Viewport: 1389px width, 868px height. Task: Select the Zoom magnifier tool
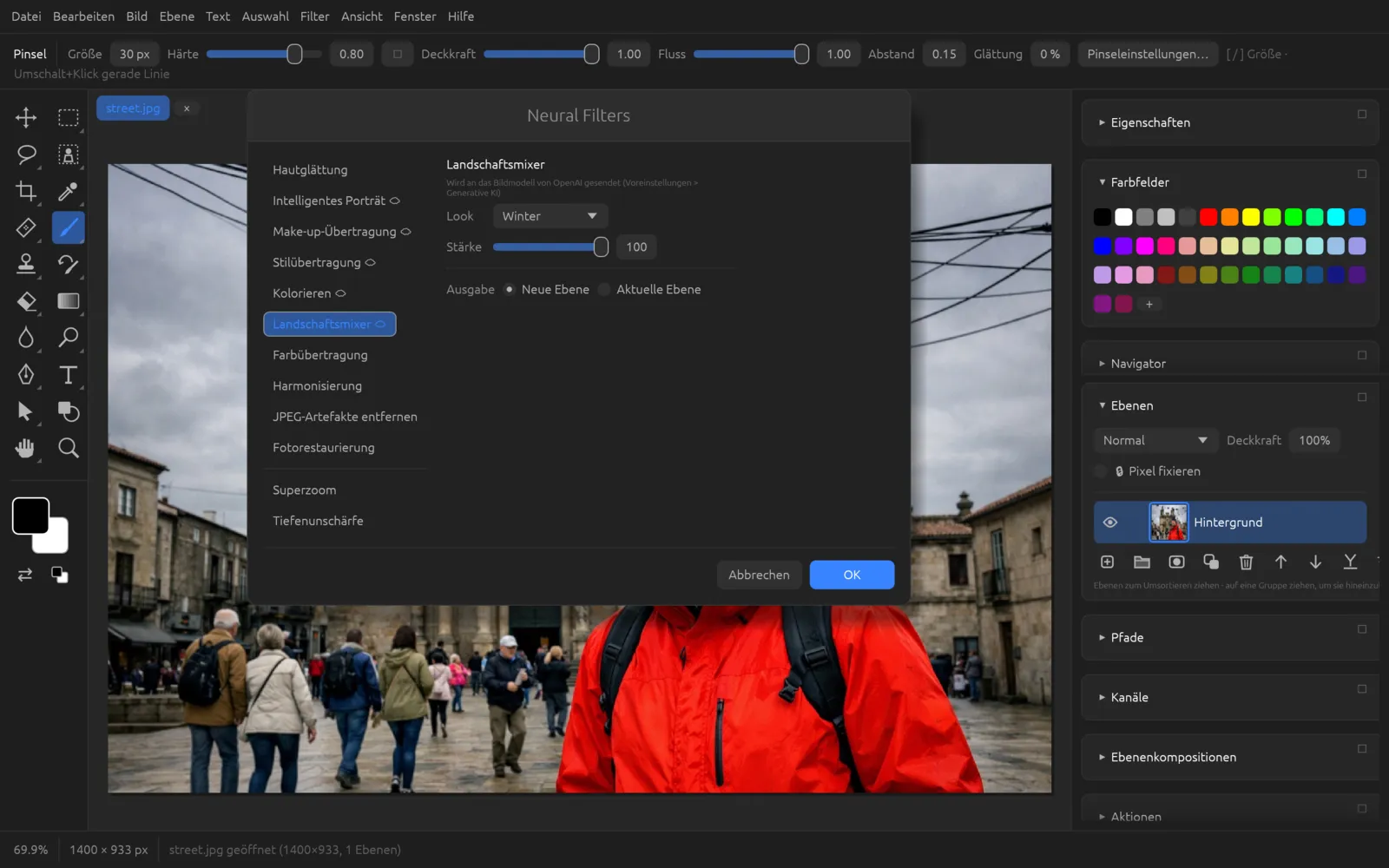[68, 448]
